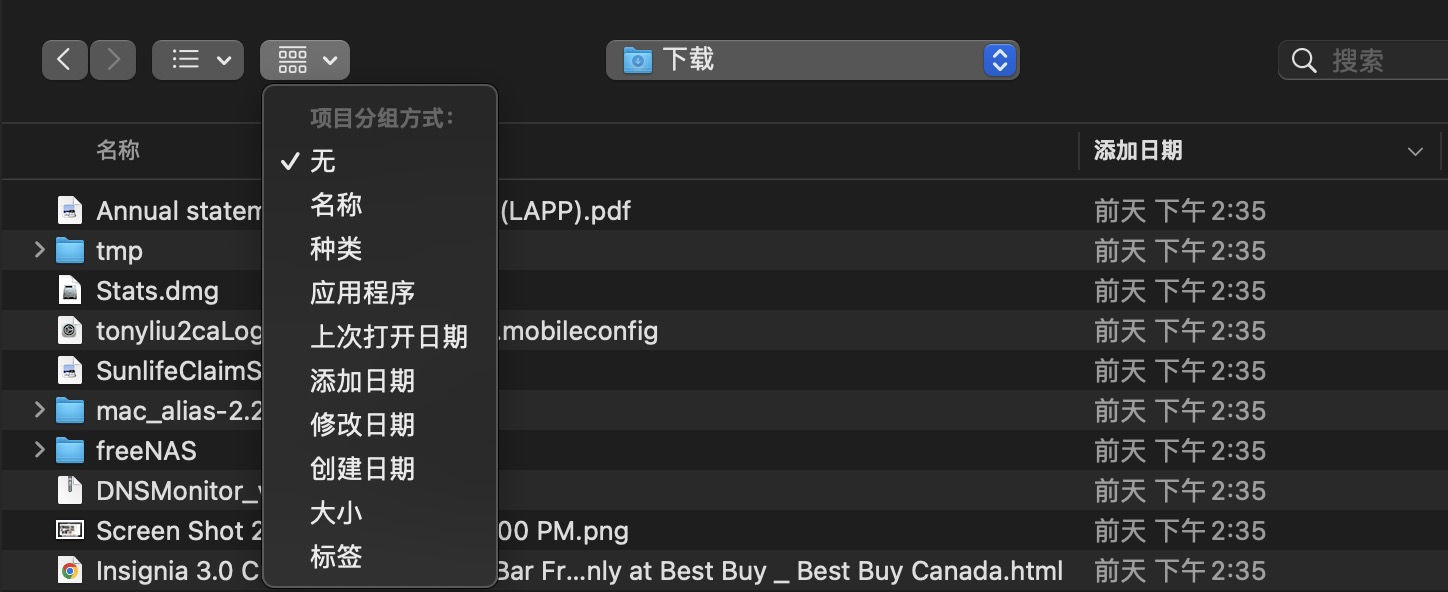Click the date cell in Stats.dmg row
Viewport: 1448px width, 592px height.
[1180, 291]
